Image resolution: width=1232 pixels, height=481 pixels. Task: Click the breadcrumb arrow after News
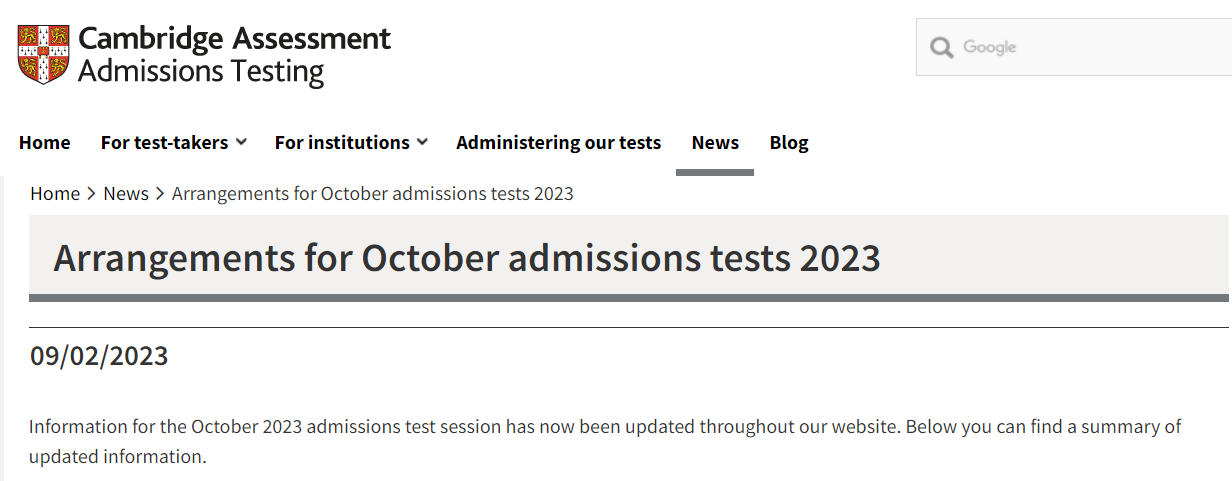[160, 194]
